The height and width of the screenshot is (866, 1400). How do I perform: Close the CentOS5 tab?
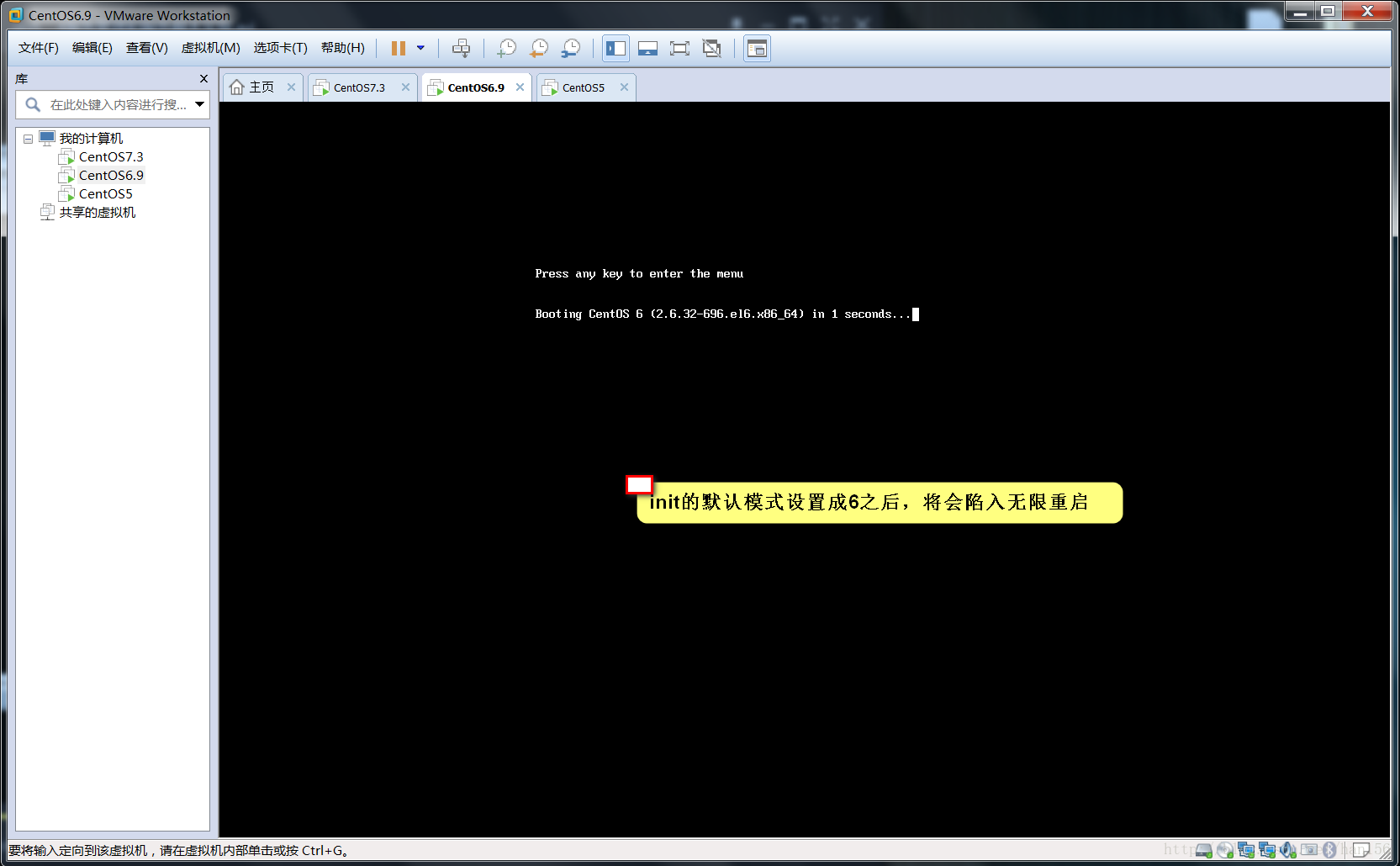click(624, 87)
